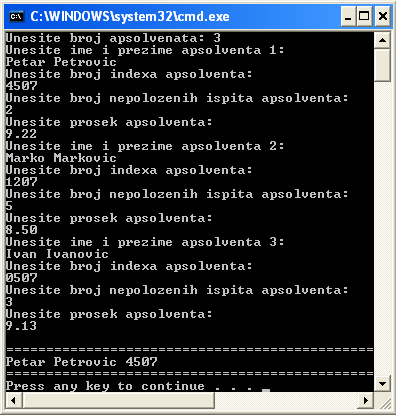Image resolution: width=396 pixels, height=415 pixels.
Task: Click the average value '9.13'
Action: (21, 326)
